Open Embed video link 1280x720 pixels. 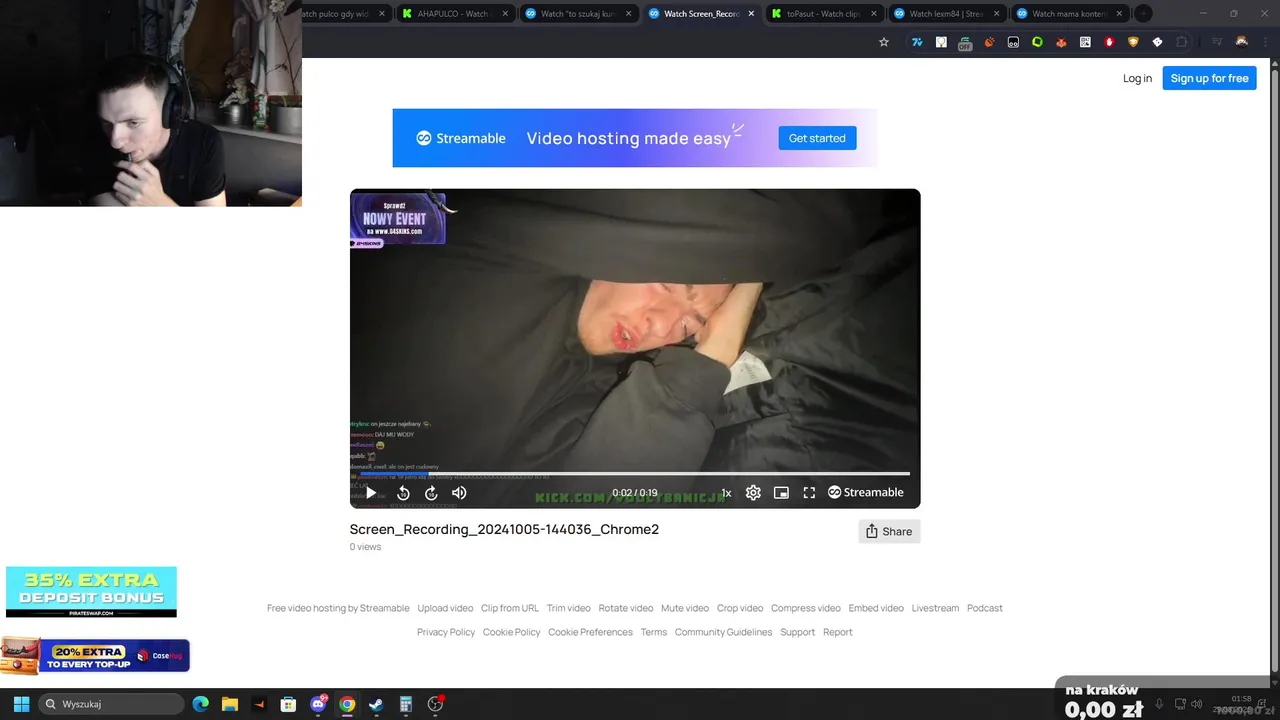click(x=876, y=608)
